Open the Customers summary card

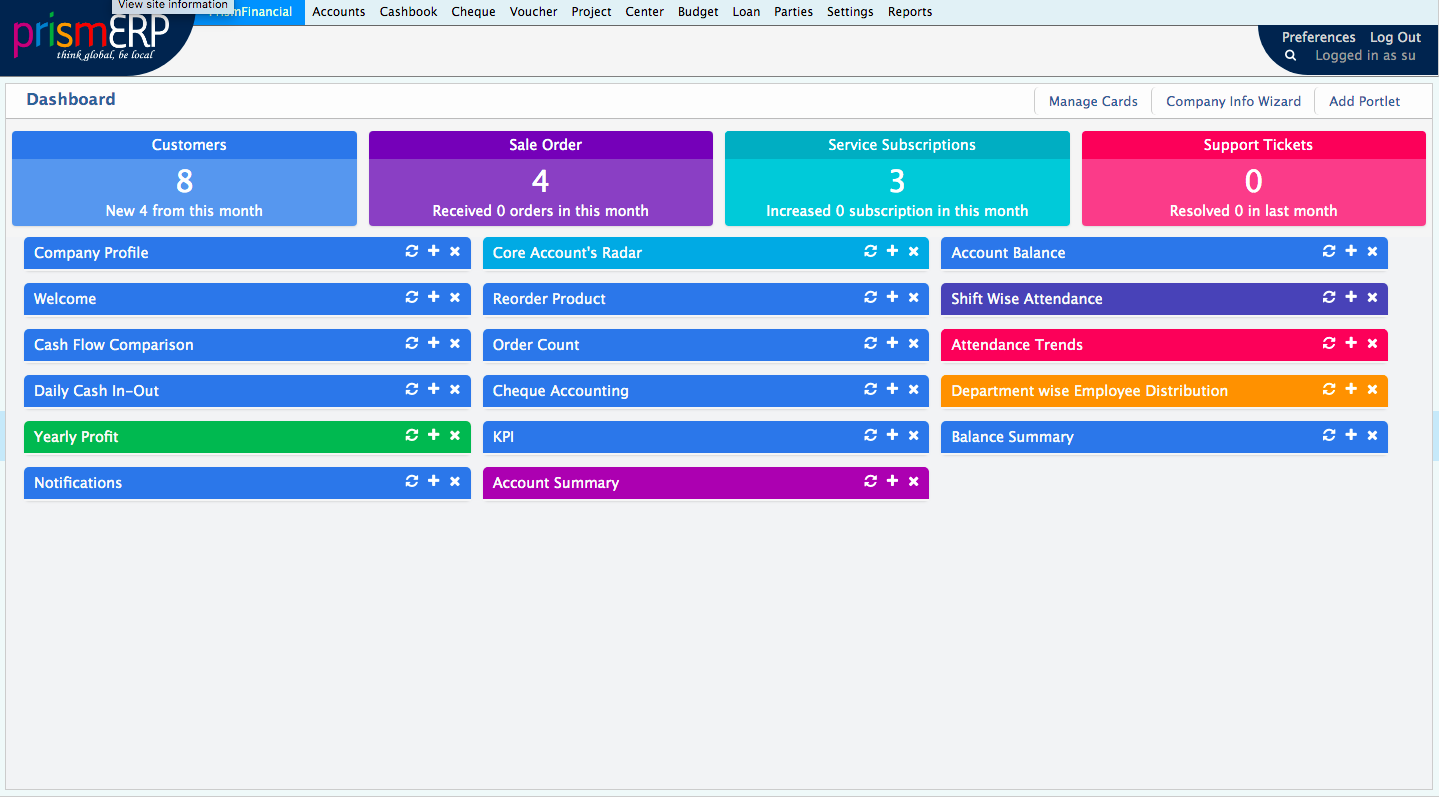click(x=184, y=178)
